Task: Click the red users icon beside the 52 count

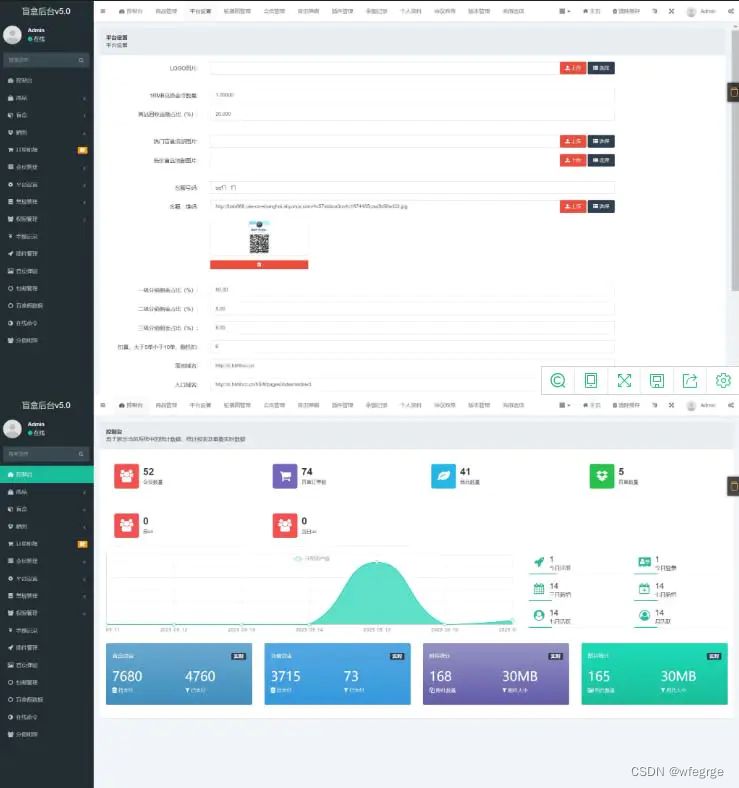Action: pyautogui.click(x=126, y=476)
